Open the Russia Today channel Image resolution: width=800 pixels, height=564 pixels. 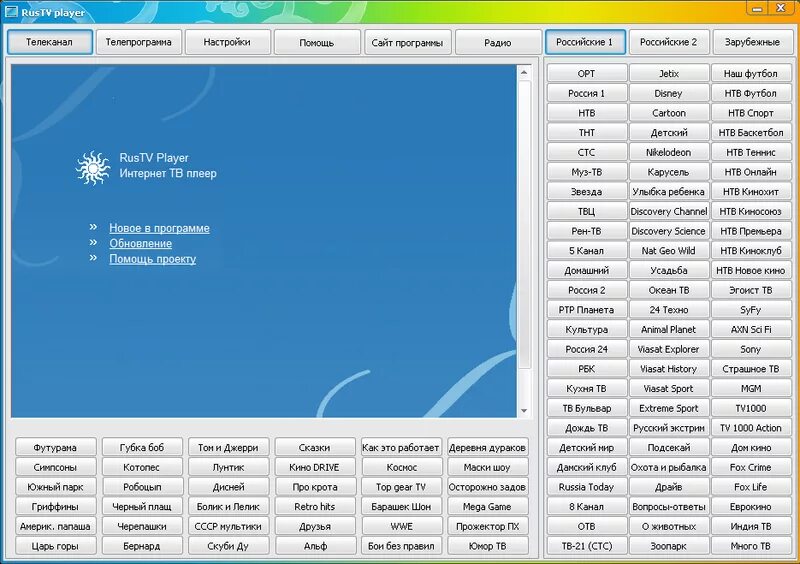pos(586,487)
